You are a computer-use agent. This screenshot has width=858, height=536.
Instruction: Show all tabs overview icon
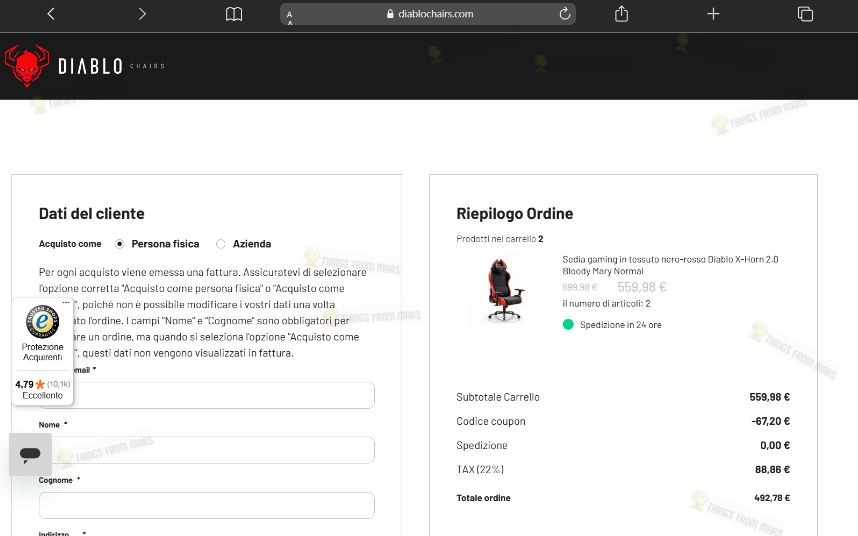[x=805, y=14]
